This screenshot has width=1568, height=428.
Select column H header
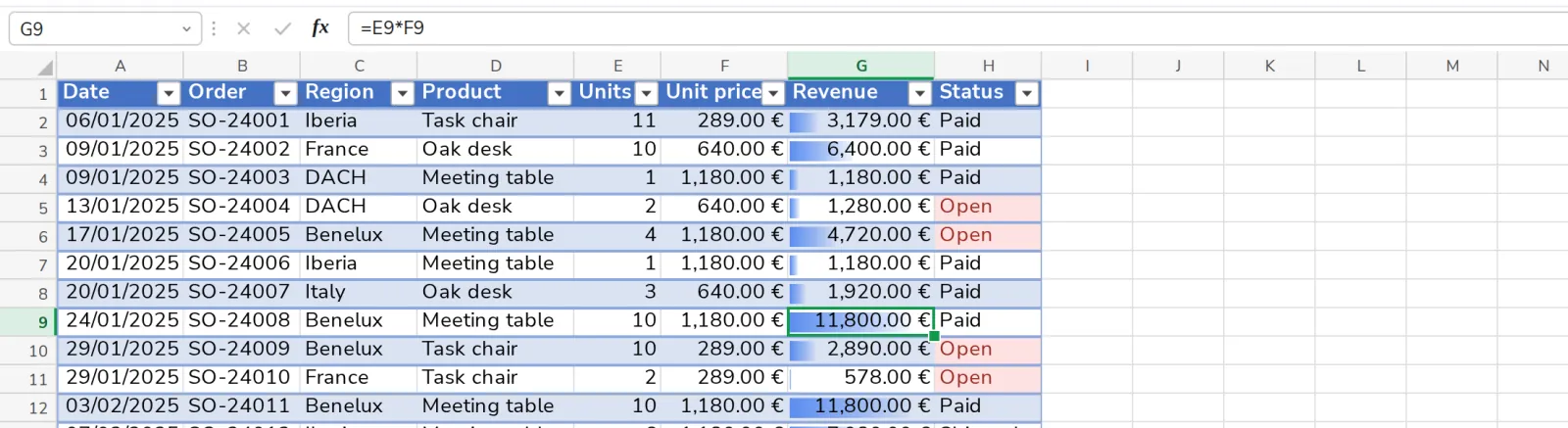click(x=988, y=66)
